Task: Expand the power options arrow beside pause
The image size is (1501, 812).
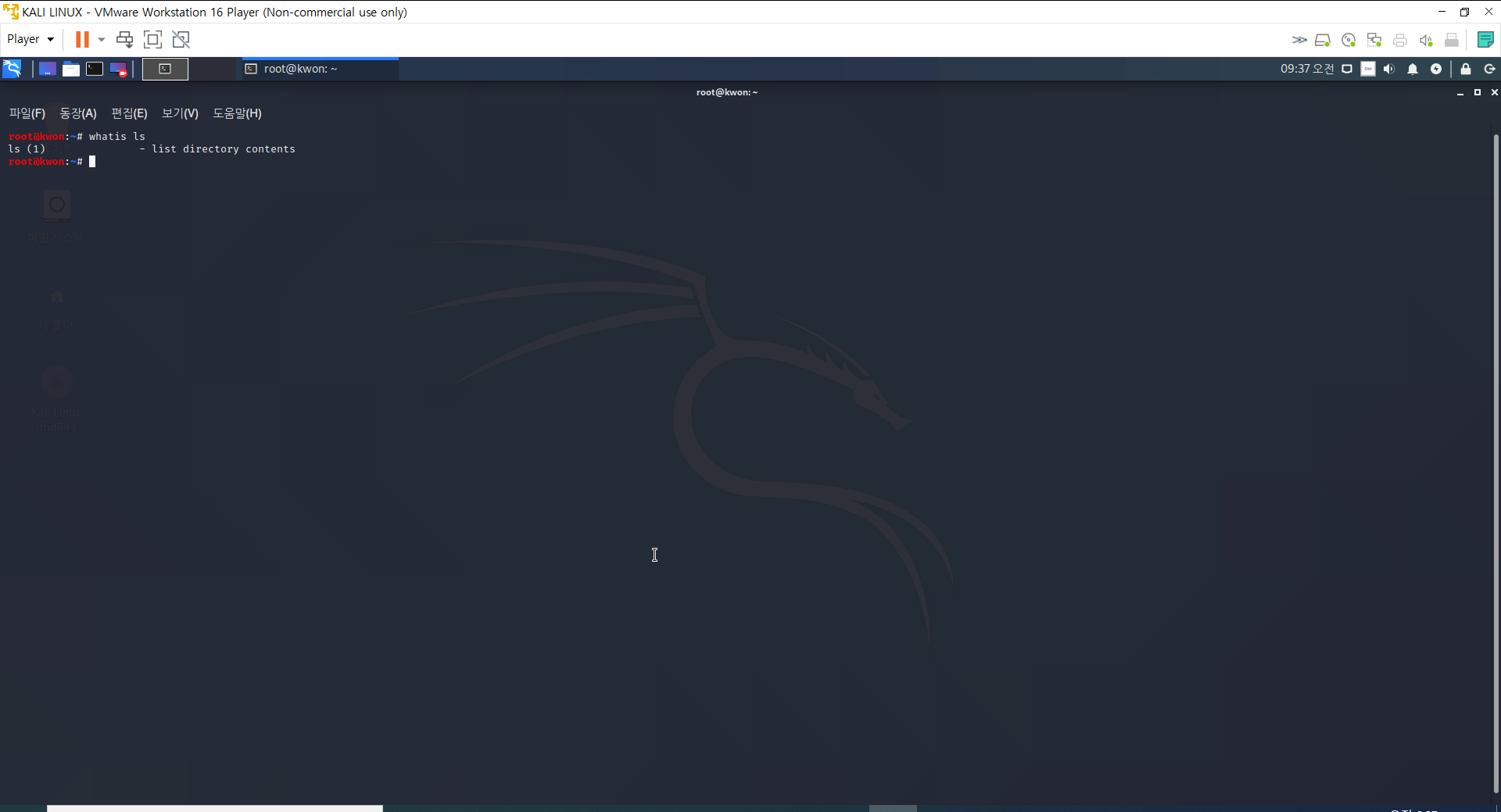Action: tap(102, 39)
